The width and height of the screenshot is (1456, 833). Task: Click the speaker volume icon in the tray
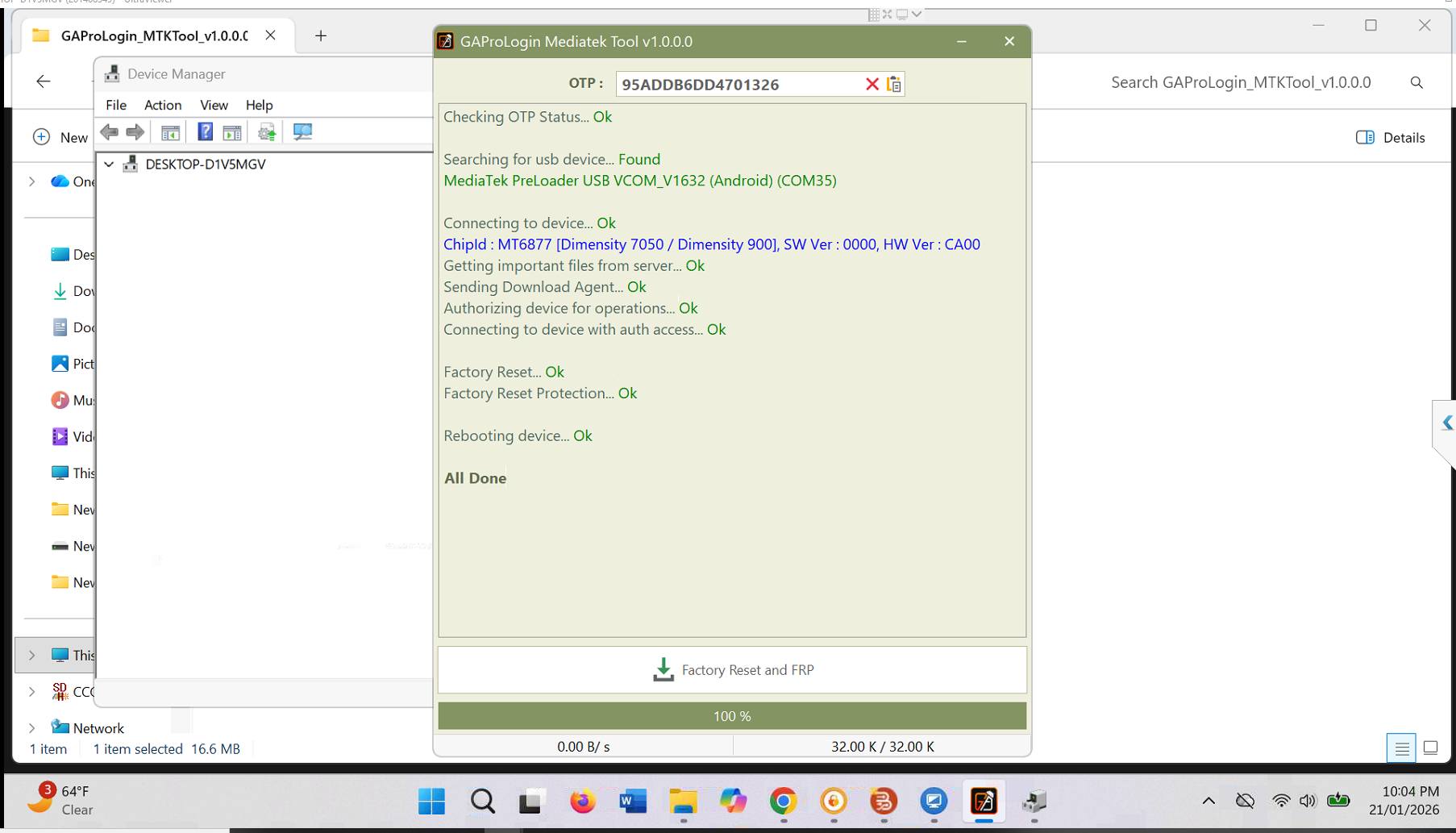[x=1308, y=801]
